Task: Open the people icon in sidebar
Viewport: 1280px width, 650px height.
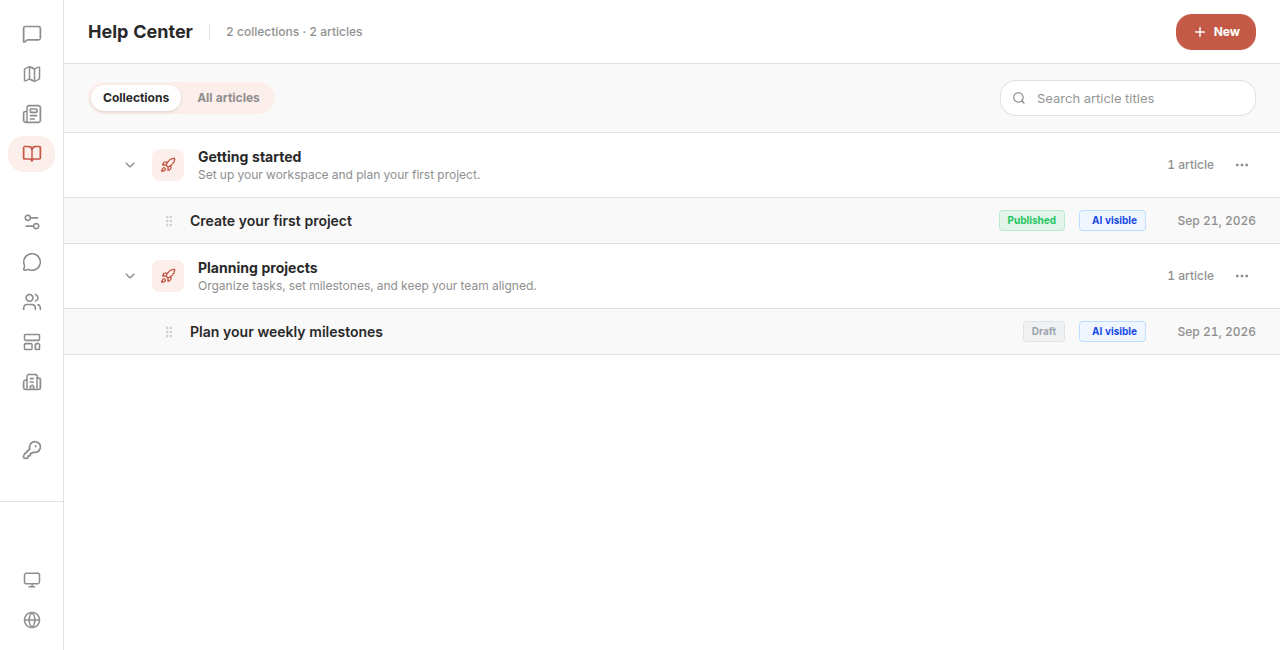Action: [x=32, y=302]
